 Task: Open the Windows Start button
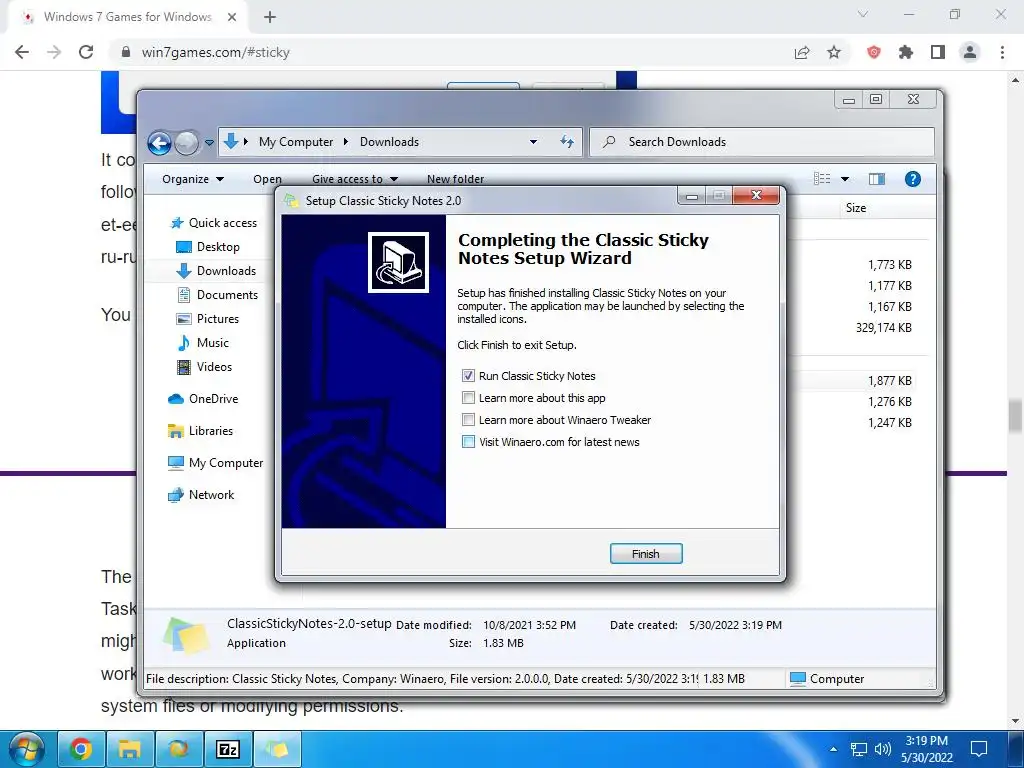tap(27, 749)
